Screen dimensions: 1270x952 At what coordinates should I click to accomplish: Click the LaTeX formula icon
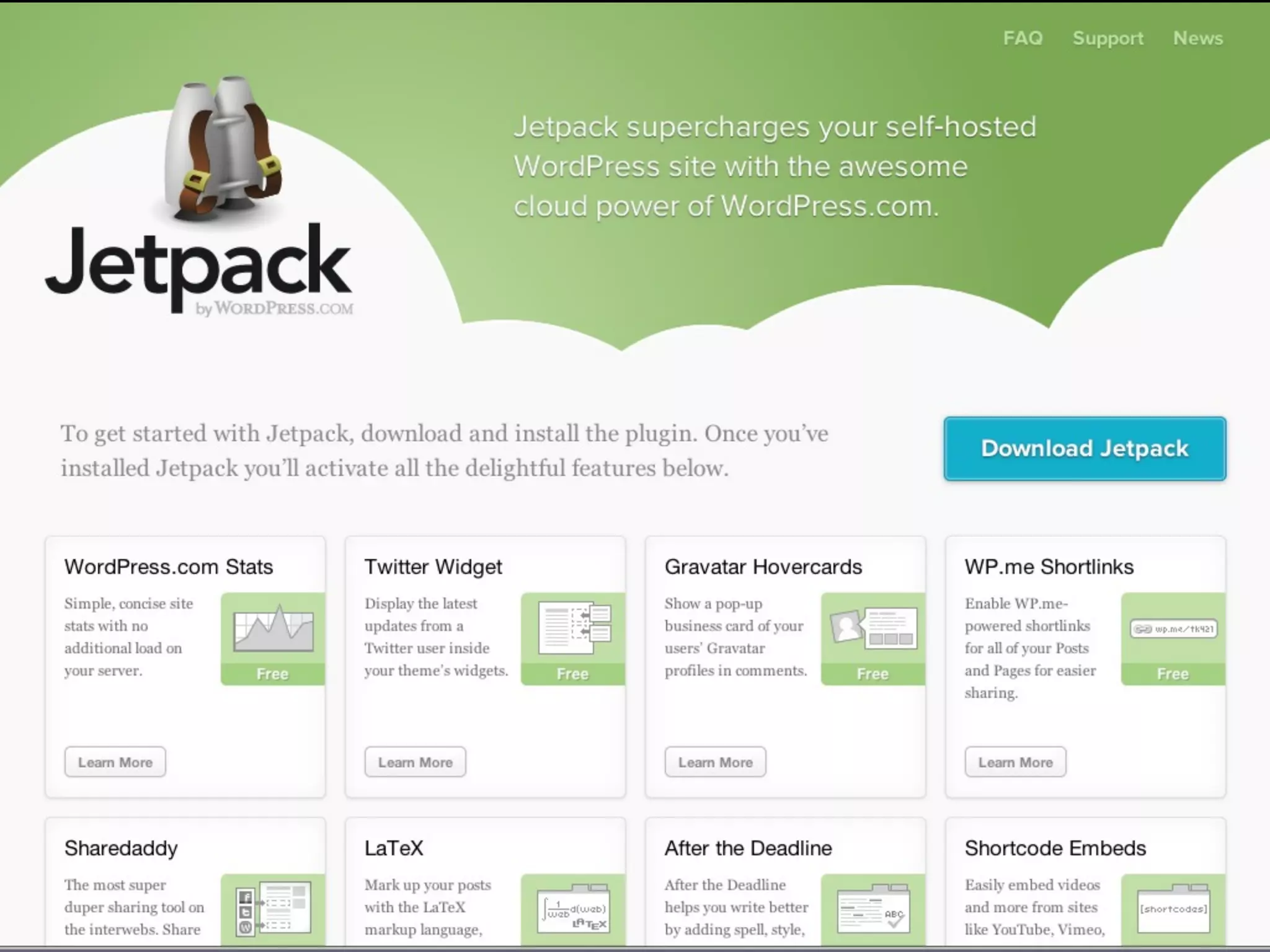point(574,910)
